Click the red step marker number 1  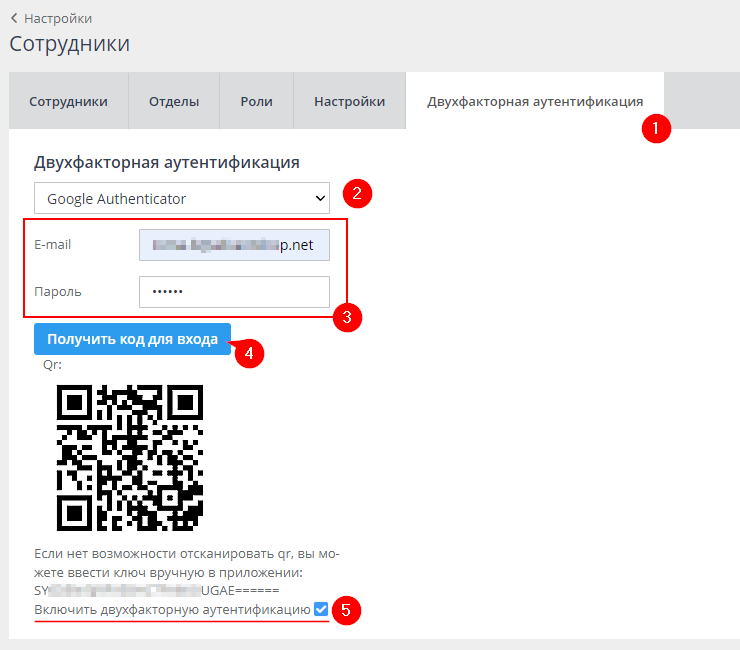(x=656, y=129)
